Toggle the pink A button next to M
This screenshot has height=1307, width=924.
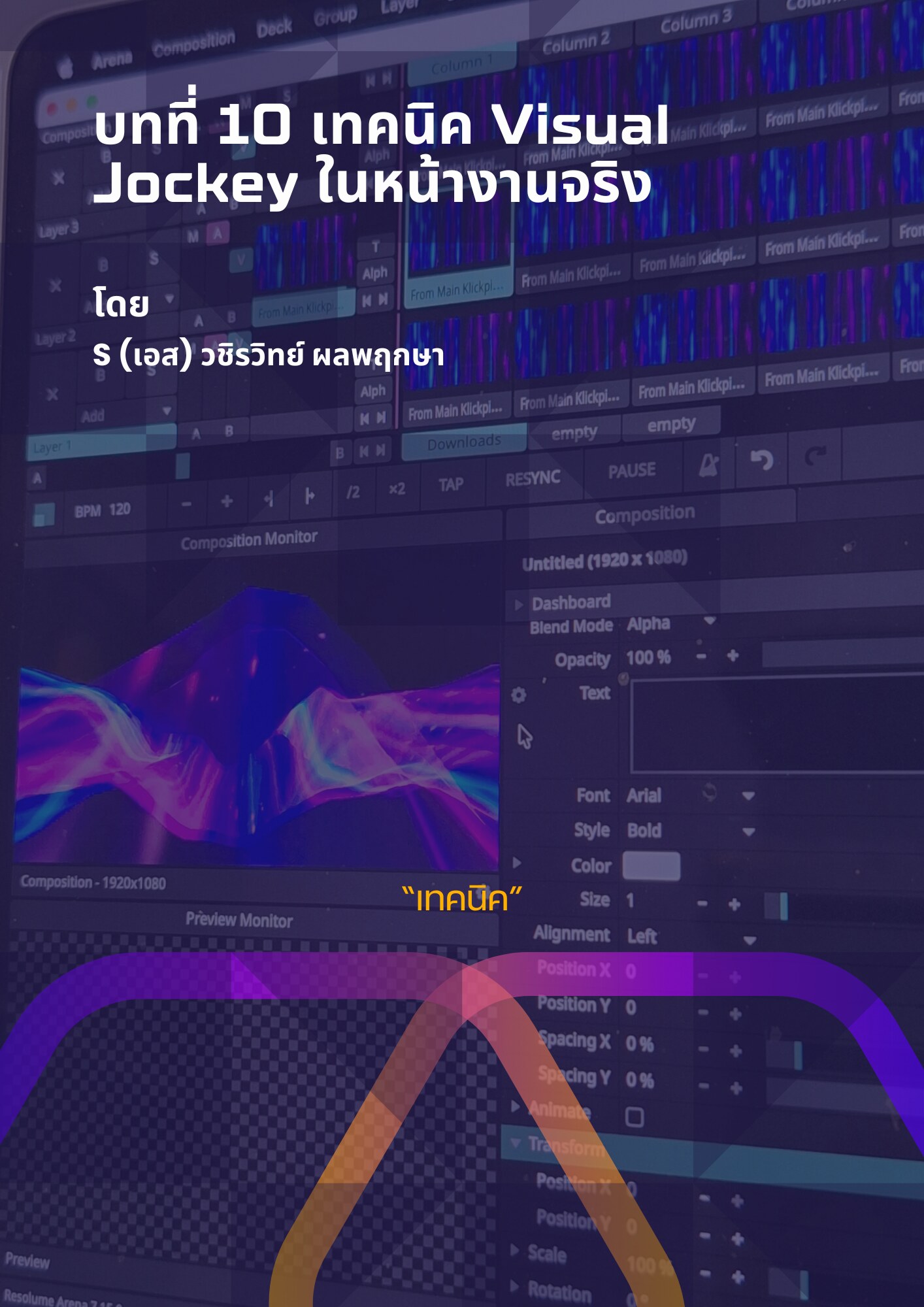tap(218, 233)
